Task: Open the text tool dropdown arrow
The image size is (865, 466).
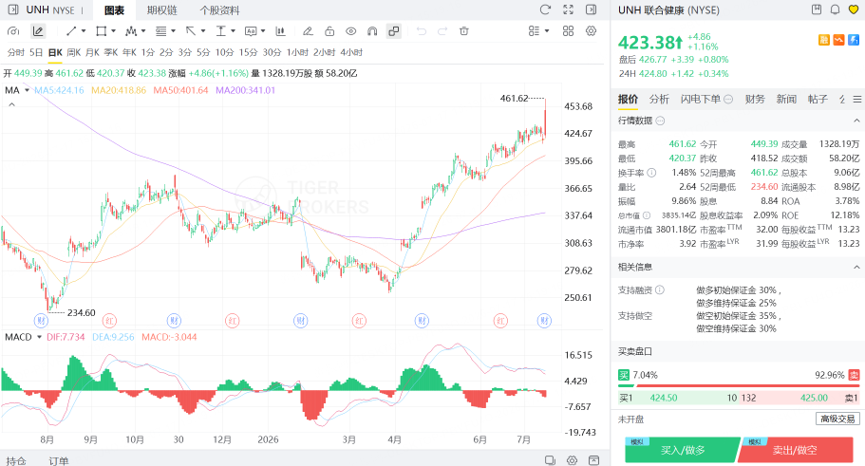Action: 233,31
